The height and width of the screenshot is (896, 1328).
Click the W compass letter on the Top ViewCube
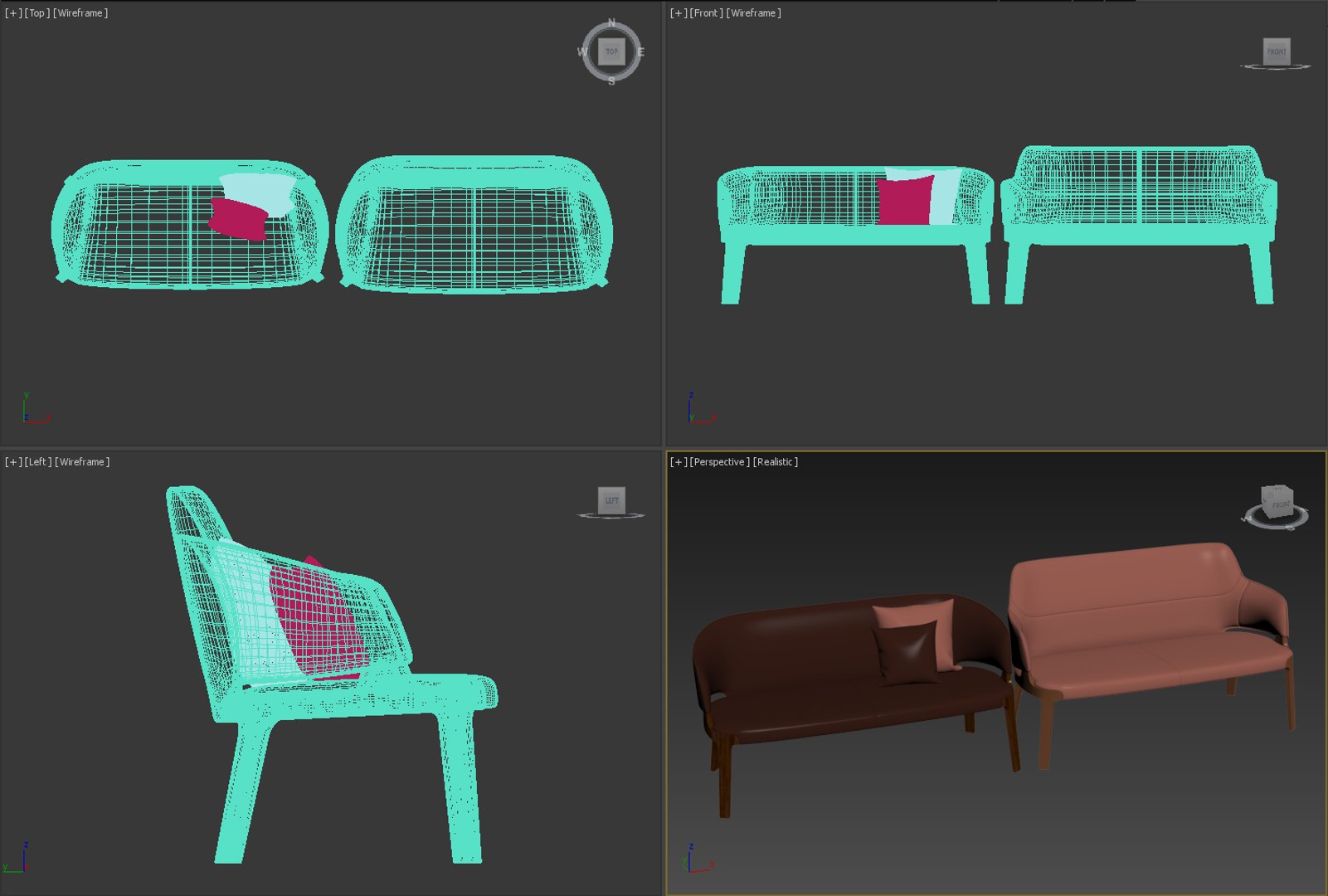[582, 51]
